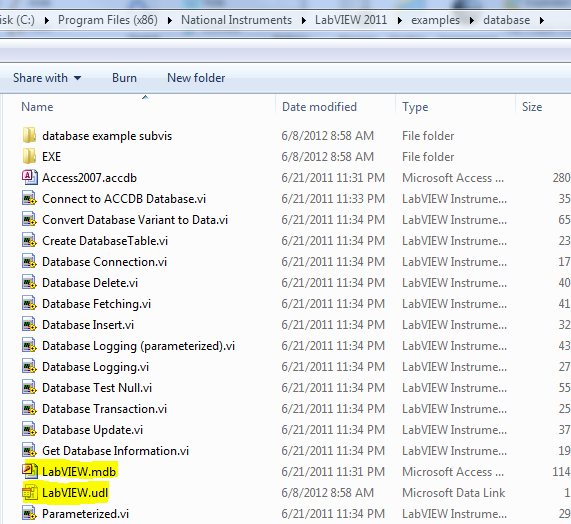Click the Connect to ACCDB Database.vi icon

click(x=29, y=199)
